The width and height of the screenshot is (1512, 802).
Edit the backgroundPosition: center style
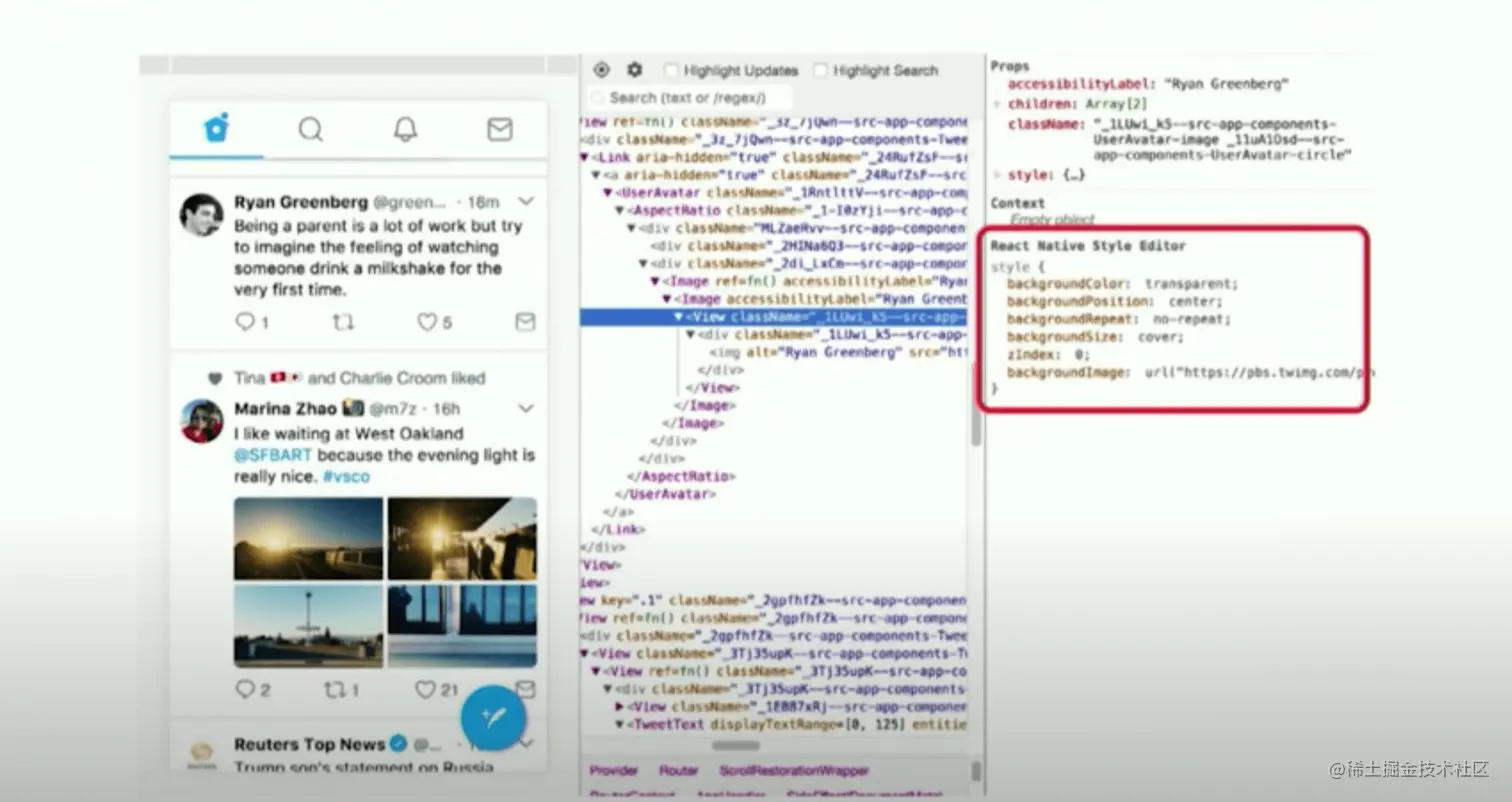[x=1114, y=301]
